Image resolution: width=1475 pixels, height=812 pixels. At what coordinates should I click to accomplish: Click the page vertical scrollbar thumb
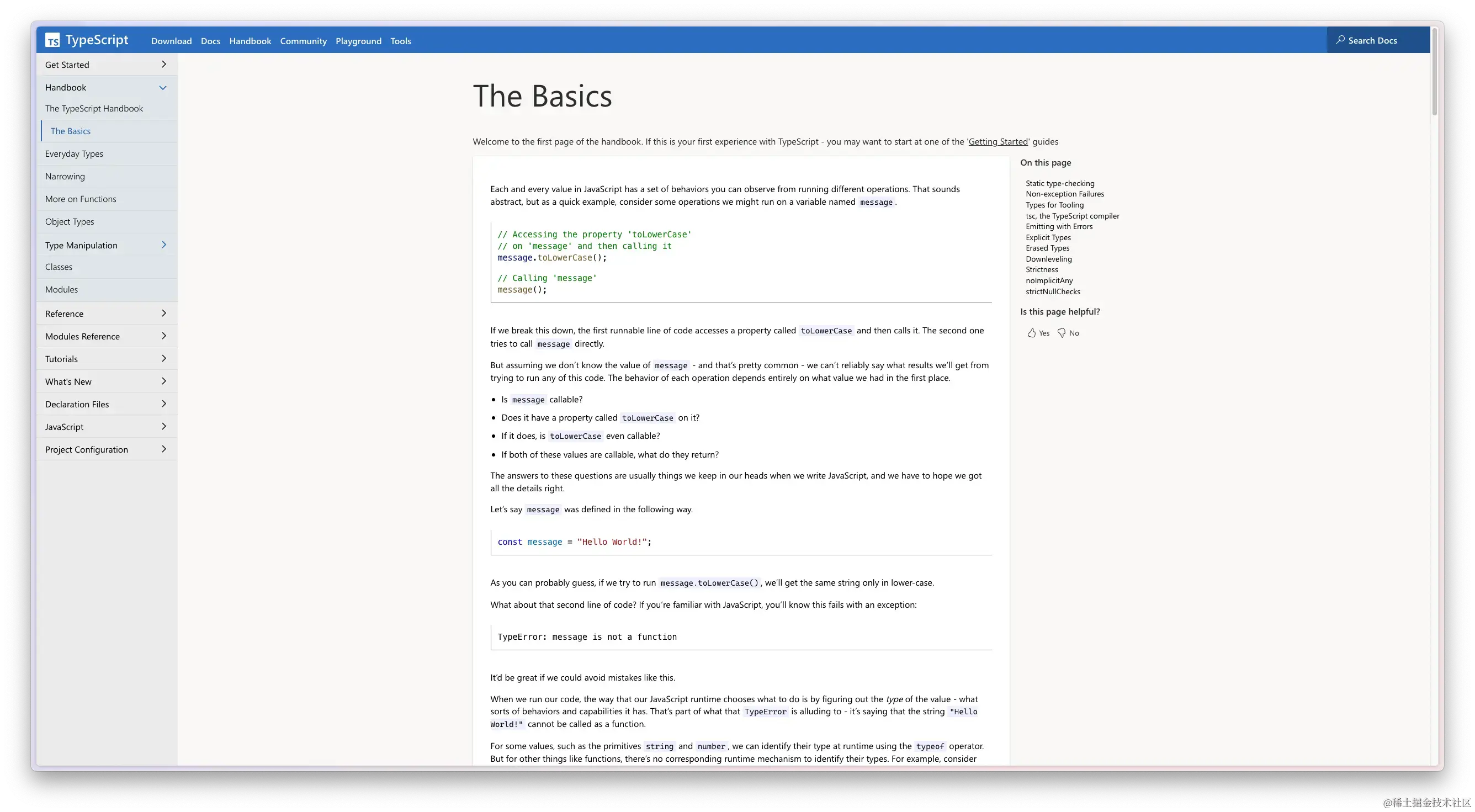(1434, 72)
